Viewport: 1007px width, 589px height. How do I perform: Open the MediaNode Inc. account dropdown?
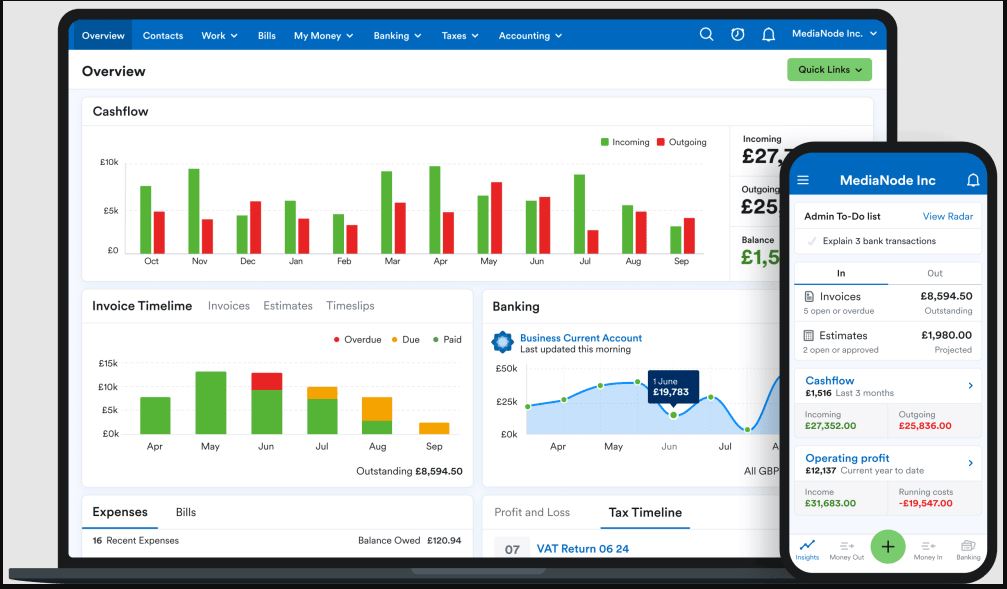(834, 33)
